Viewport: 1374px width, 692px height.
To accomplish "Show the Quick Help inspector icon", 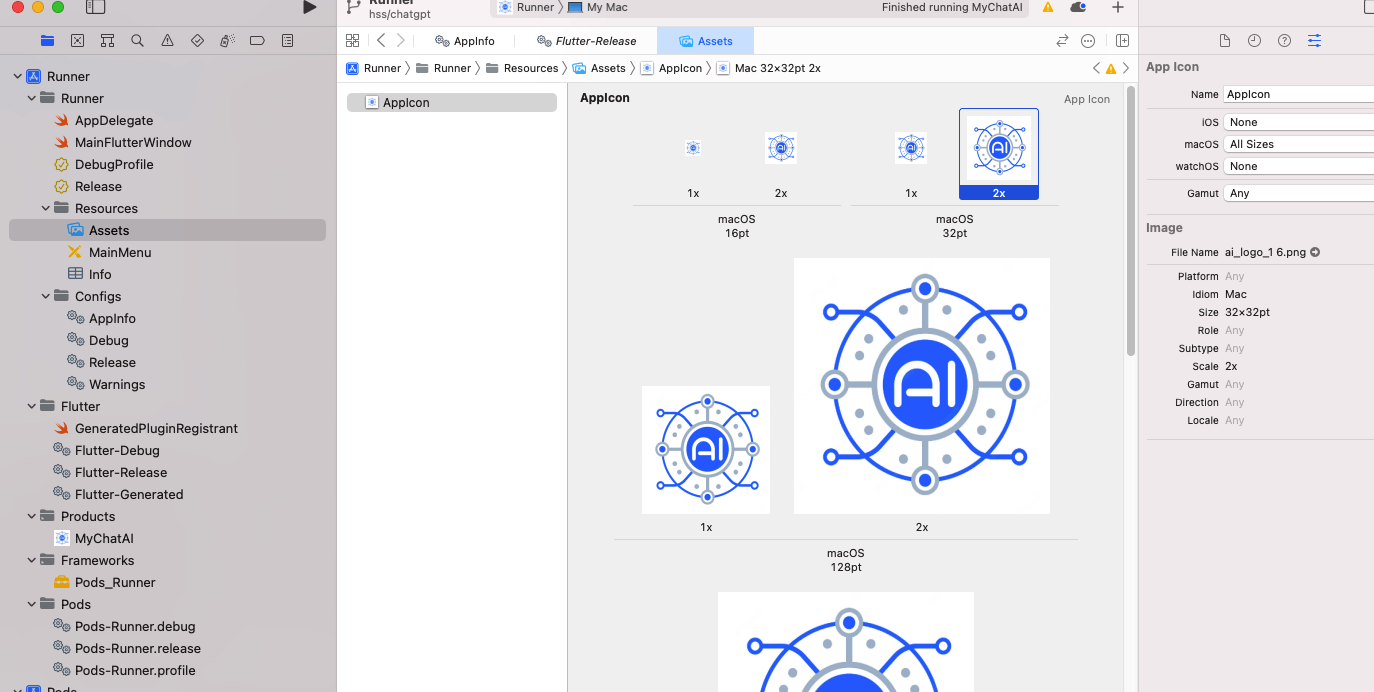I will coord(1284,41).
